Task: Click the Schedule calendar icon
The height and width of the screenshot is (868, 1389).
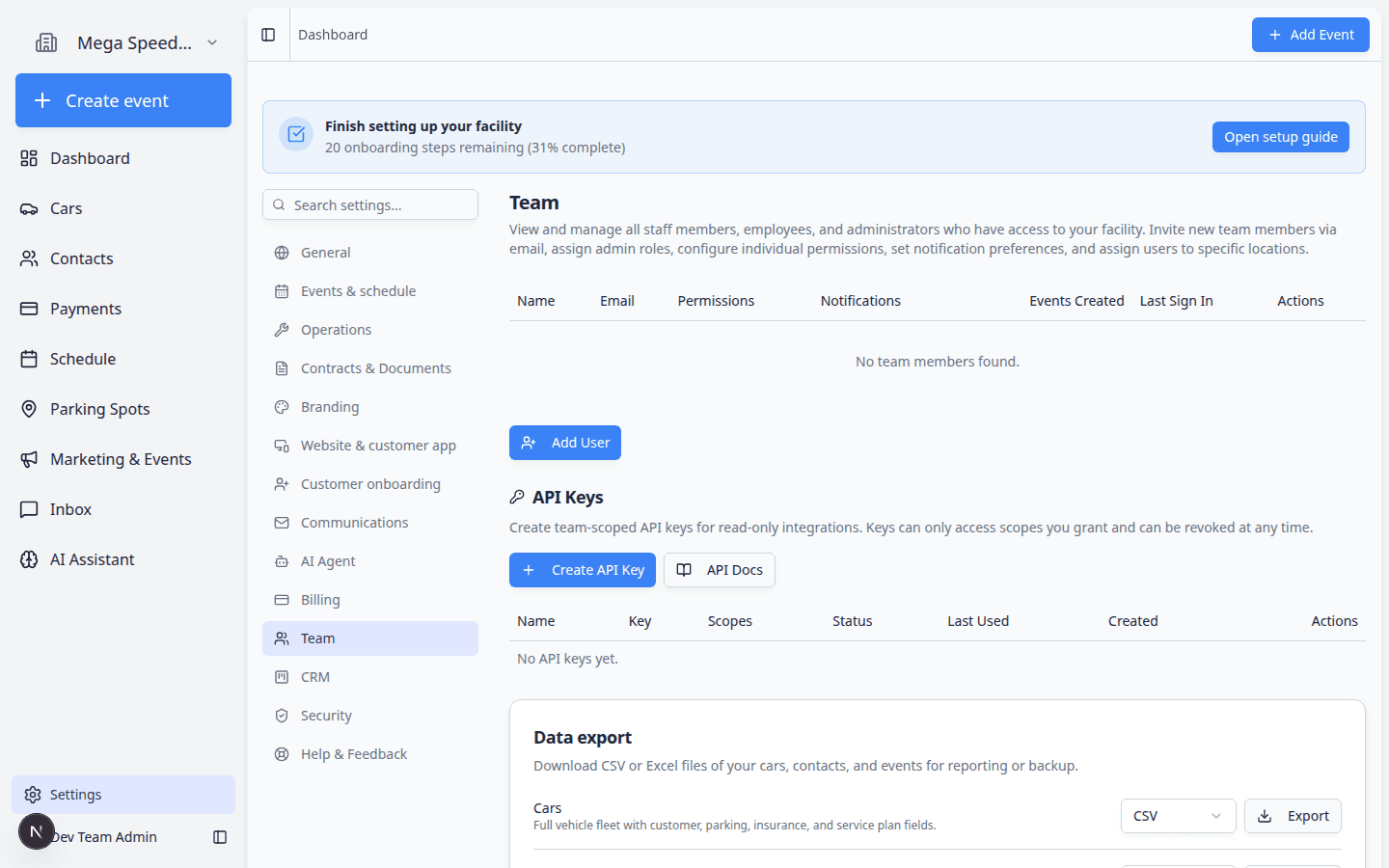Action: (x=29, y=359)
